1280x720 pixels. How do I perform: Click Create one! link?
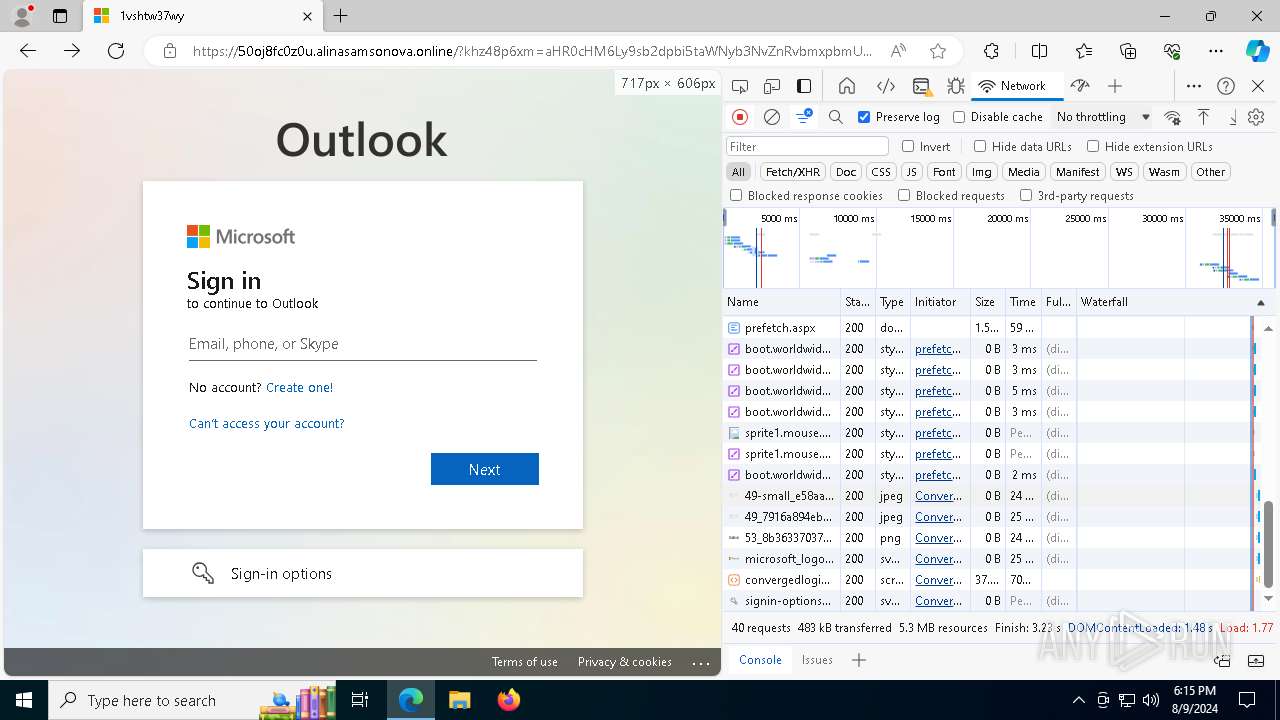[x=300, y=387]
